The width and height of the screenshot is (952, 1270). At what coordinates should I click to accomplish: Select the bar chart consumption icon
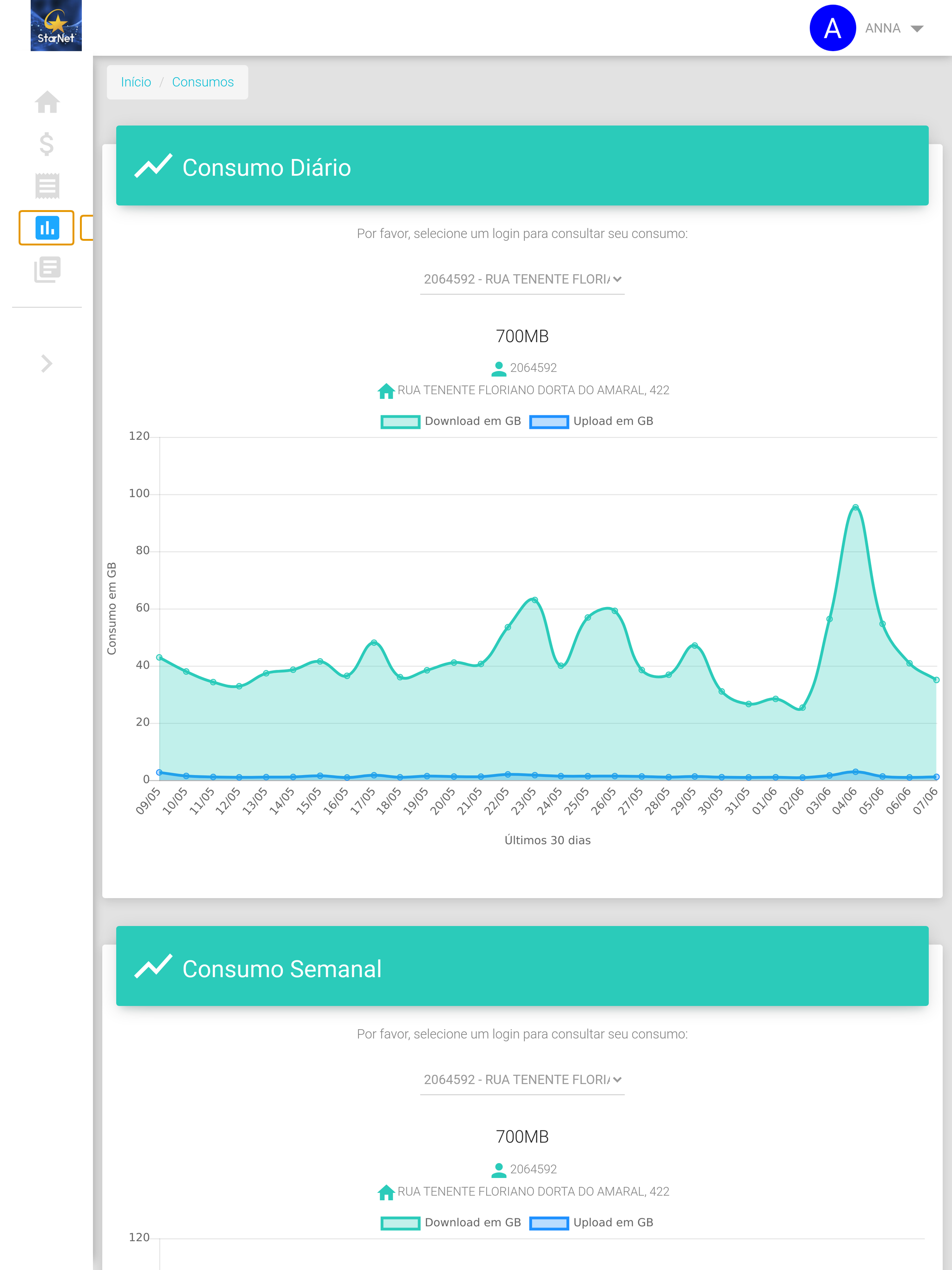(46, 227)
